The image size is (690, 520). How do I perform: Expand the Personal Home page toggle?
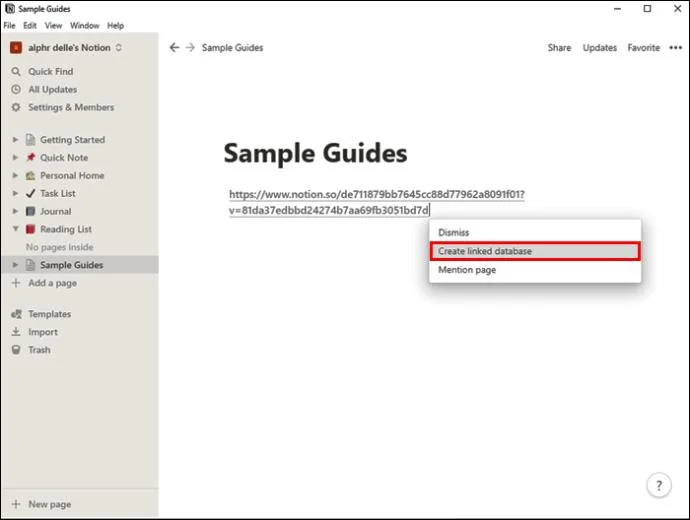click(15, 176)
